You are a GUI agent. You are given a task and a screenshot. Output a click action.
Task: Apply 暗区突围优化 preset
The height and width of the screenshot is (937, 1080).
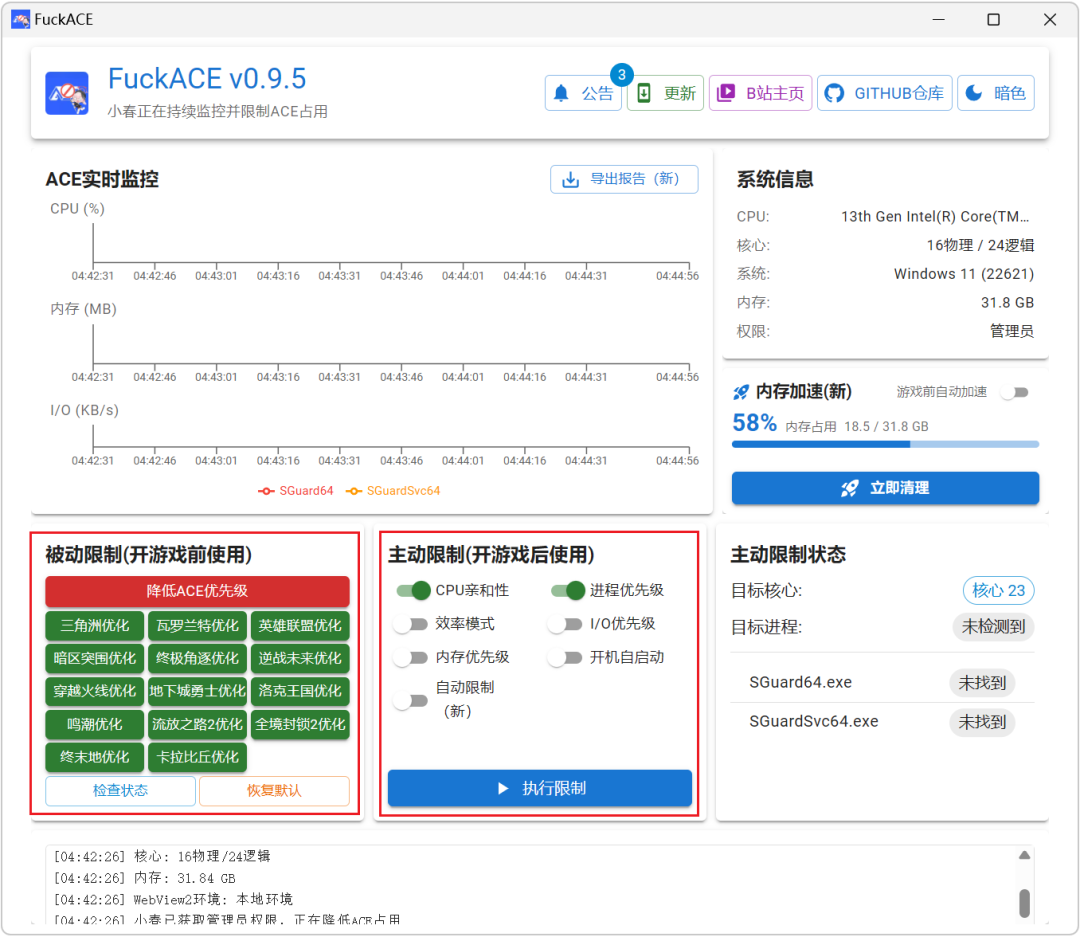click(x=94, y=658)
